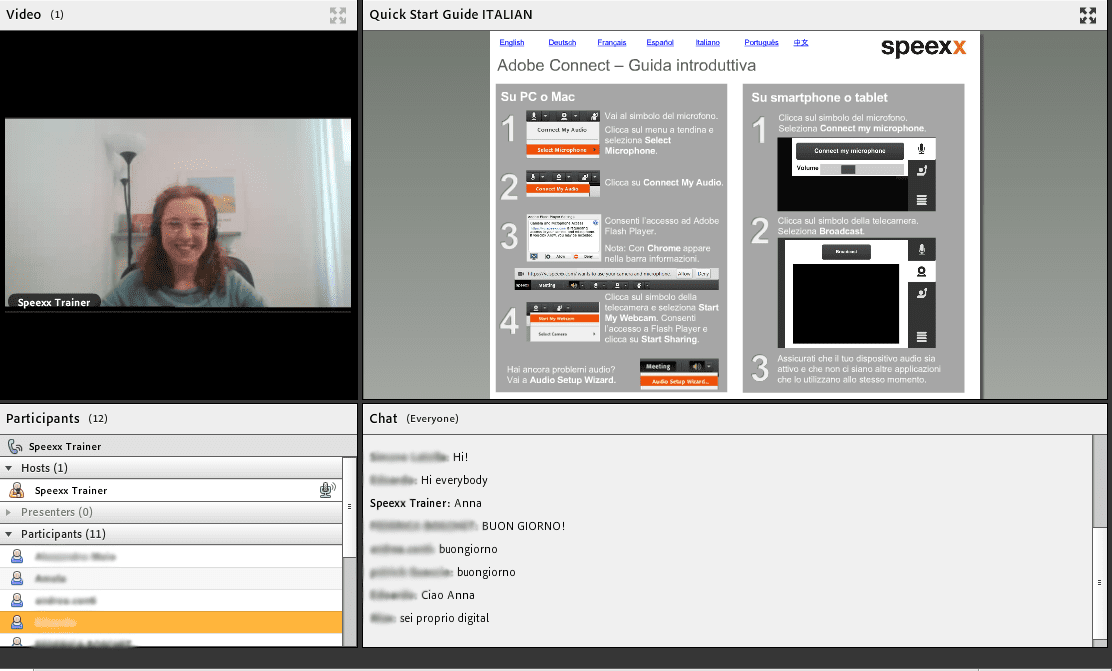Switch the guide to Français
The width and height of the screenshot is (1112, 671).
tap(611, 43)
